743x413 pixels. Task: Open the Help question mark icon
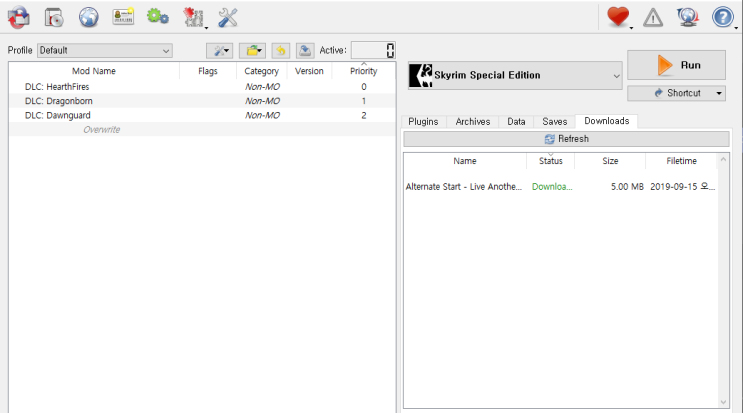pyautogui.click(x=723, y=18)
